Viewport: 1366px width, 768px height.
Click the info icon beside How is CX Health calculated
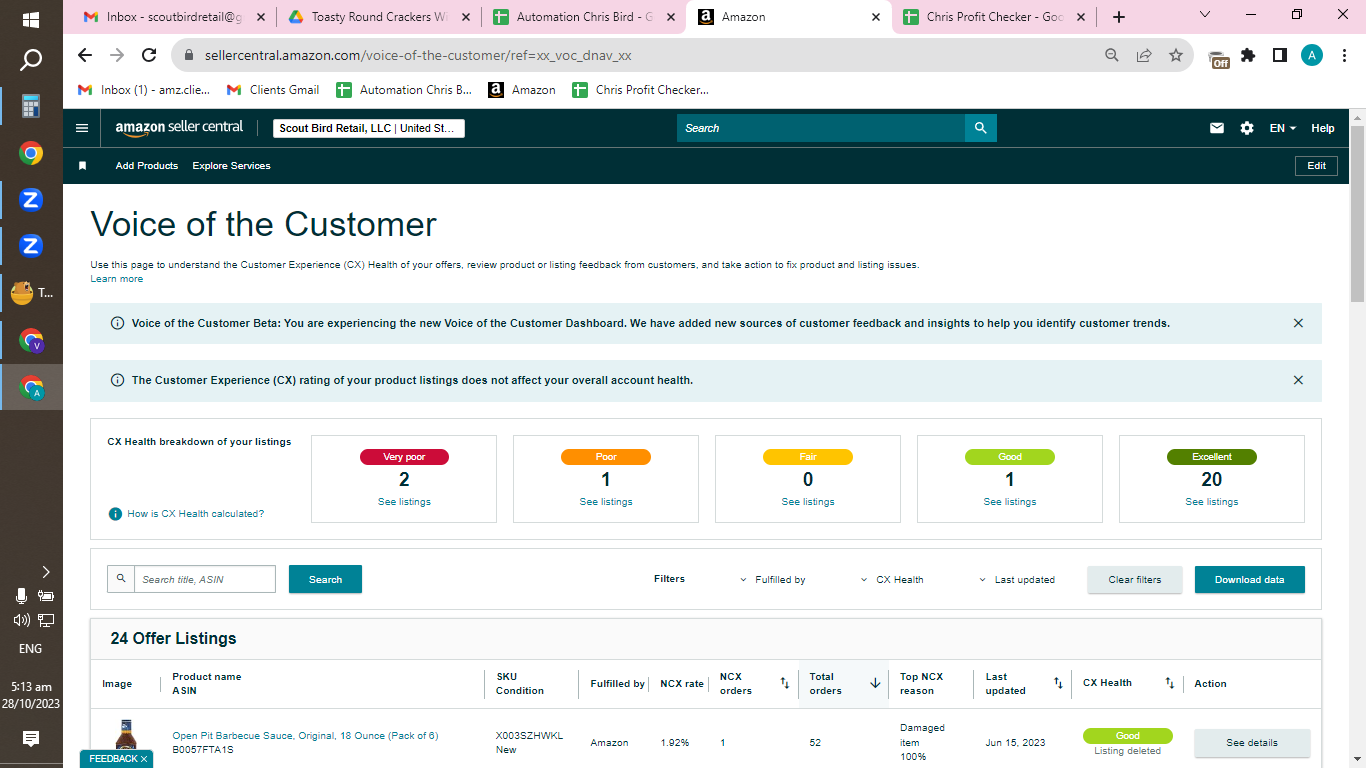pos(115,514)
